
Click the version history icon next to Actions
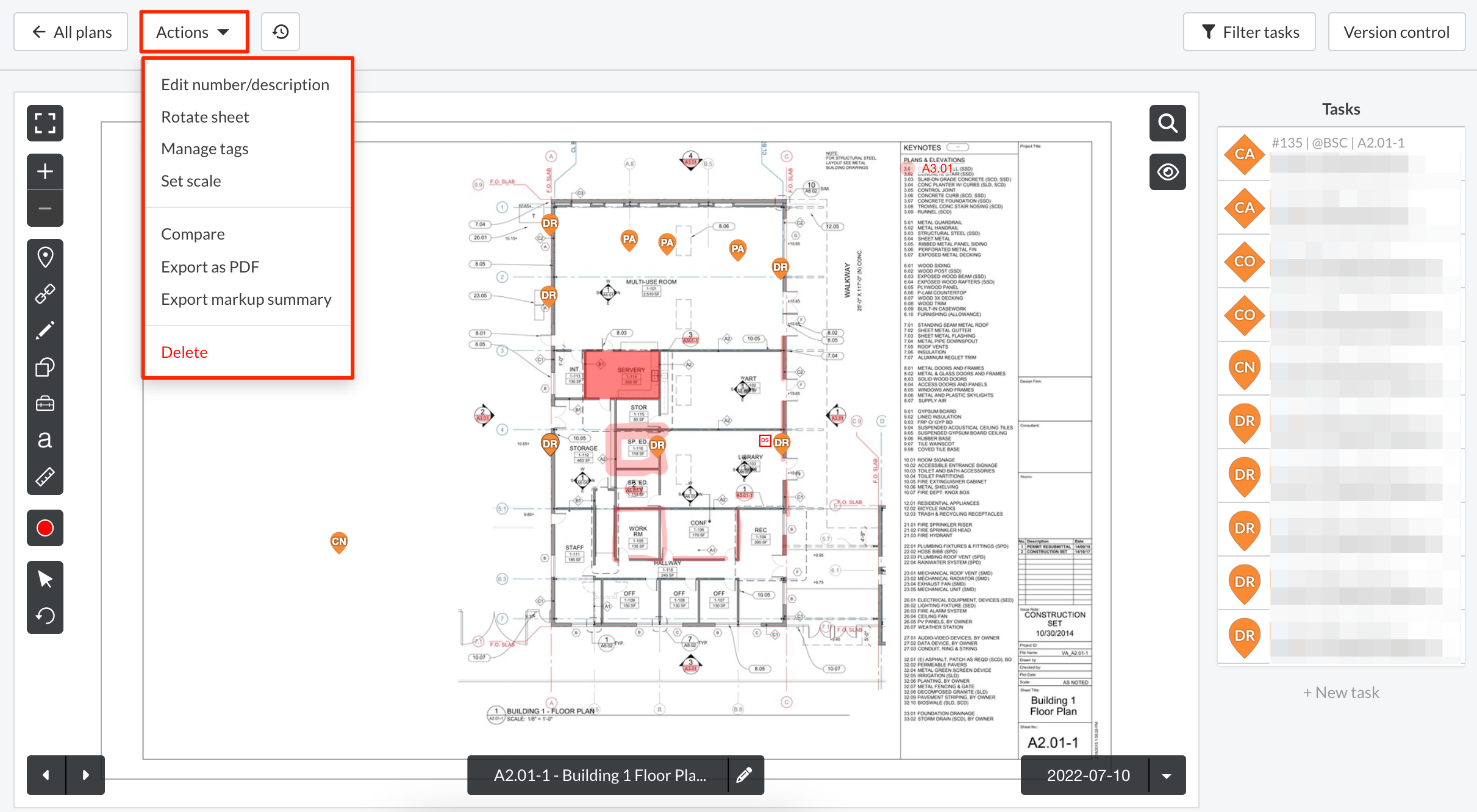[x=280, y=31]
